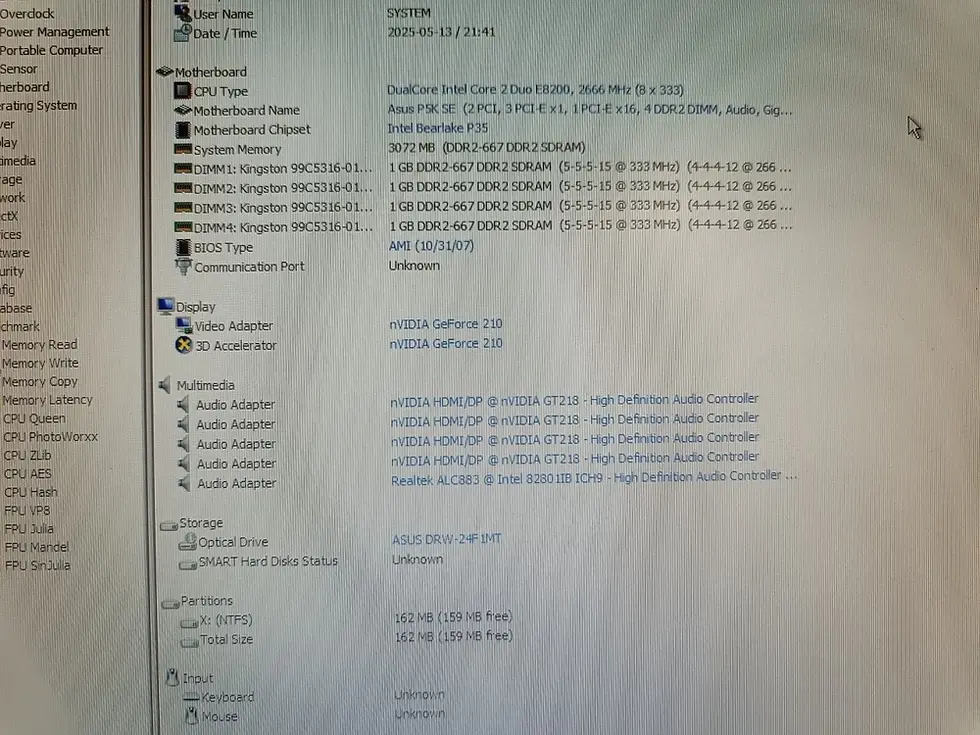Click the DIMM3 memory module icon
Viewport: 980px width, 735px height.
182,207
